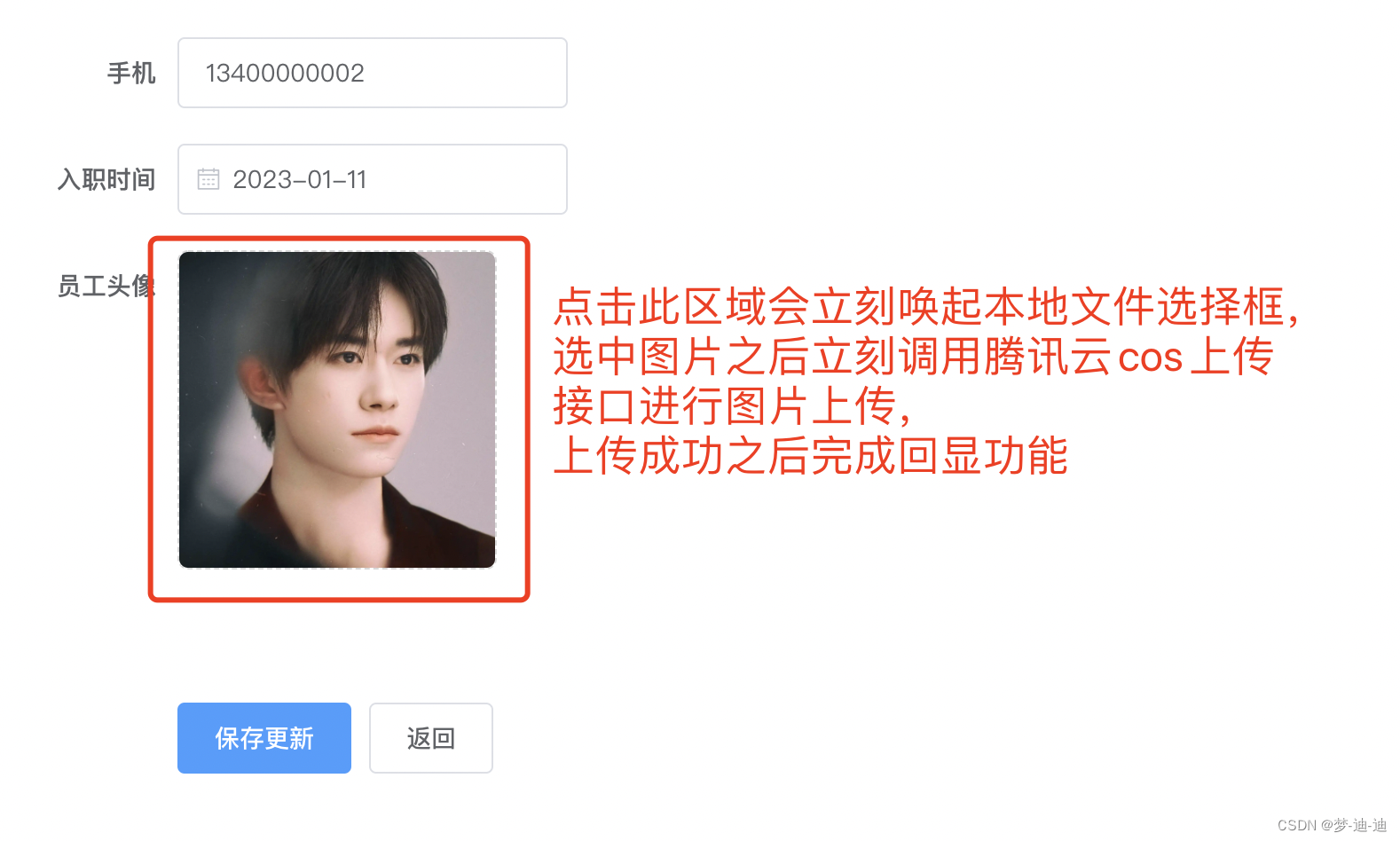
Task: Focus the 手机 phone number input
Action: tap(373, 73)
